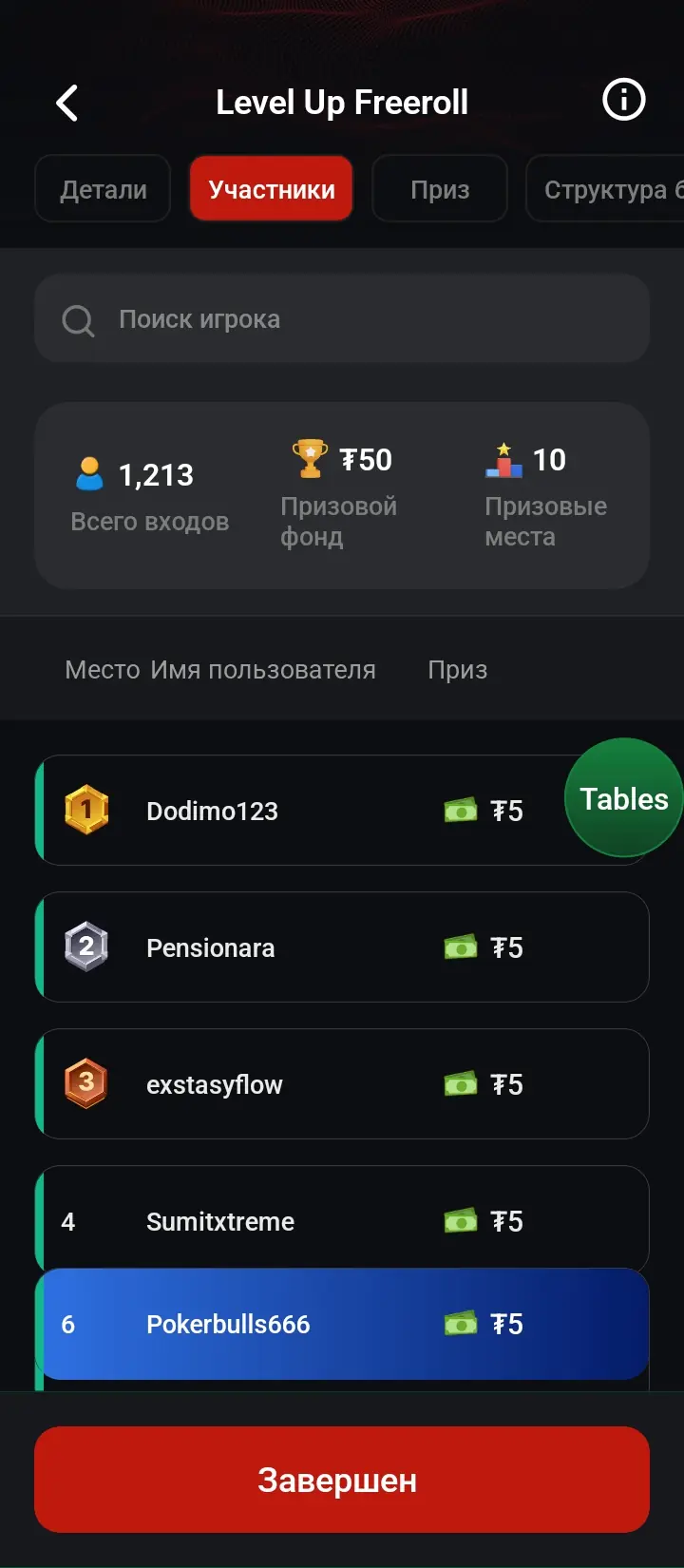Tap the highlighted Pokerbulls666 row

point(342,1324)
